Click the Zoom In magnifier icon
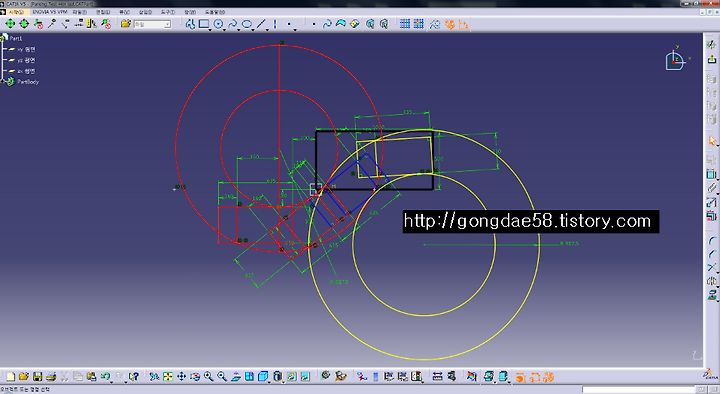 tap(208, 377)
